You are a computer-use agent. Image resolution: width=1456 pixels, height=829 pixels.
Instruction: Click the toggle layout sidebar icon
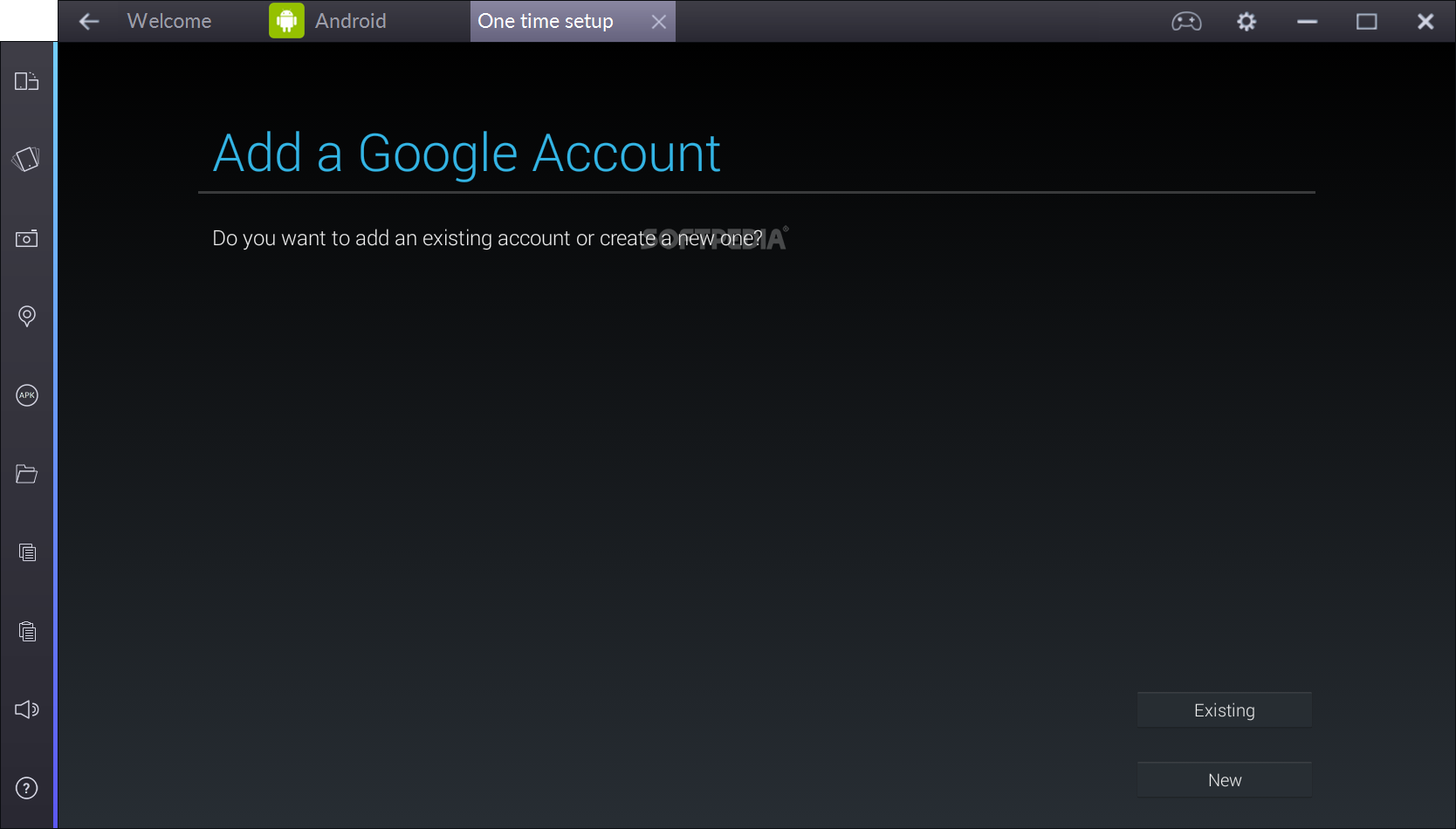27,81
